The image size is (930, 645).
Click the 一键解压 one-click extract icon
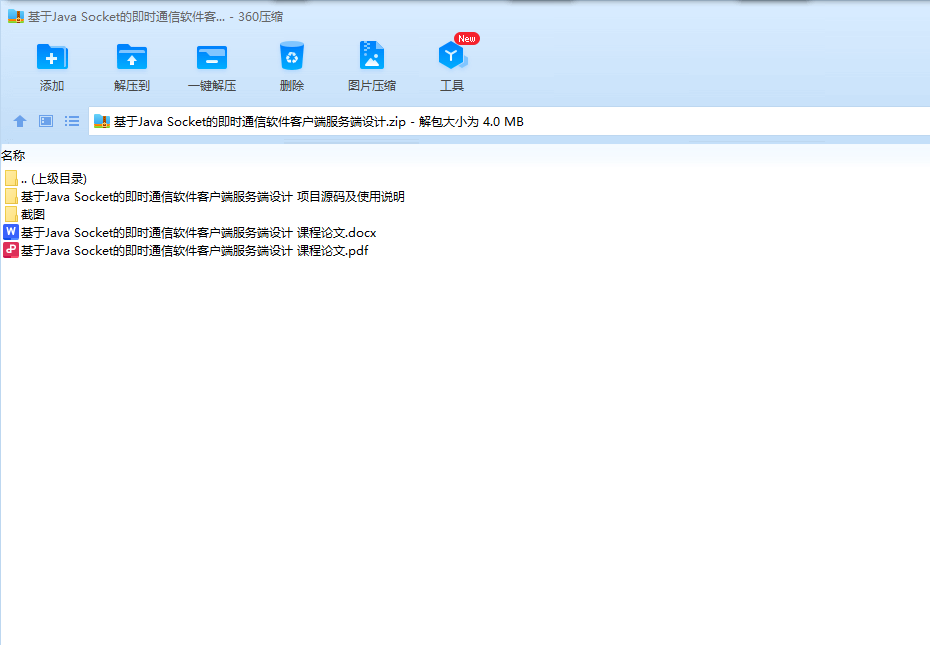click(x=212, y=57)
